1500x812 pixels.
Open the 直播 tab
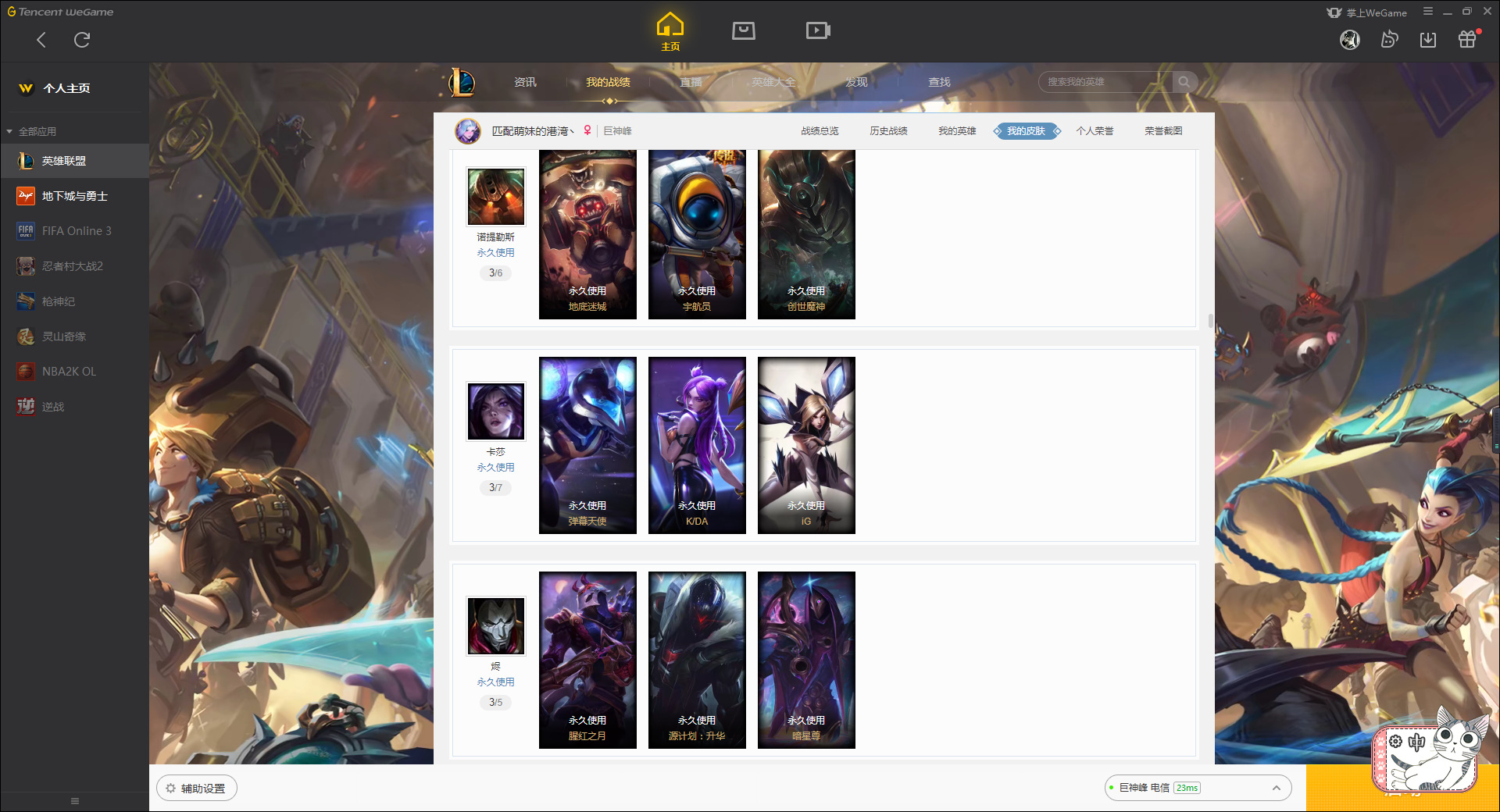click(691, 82)
